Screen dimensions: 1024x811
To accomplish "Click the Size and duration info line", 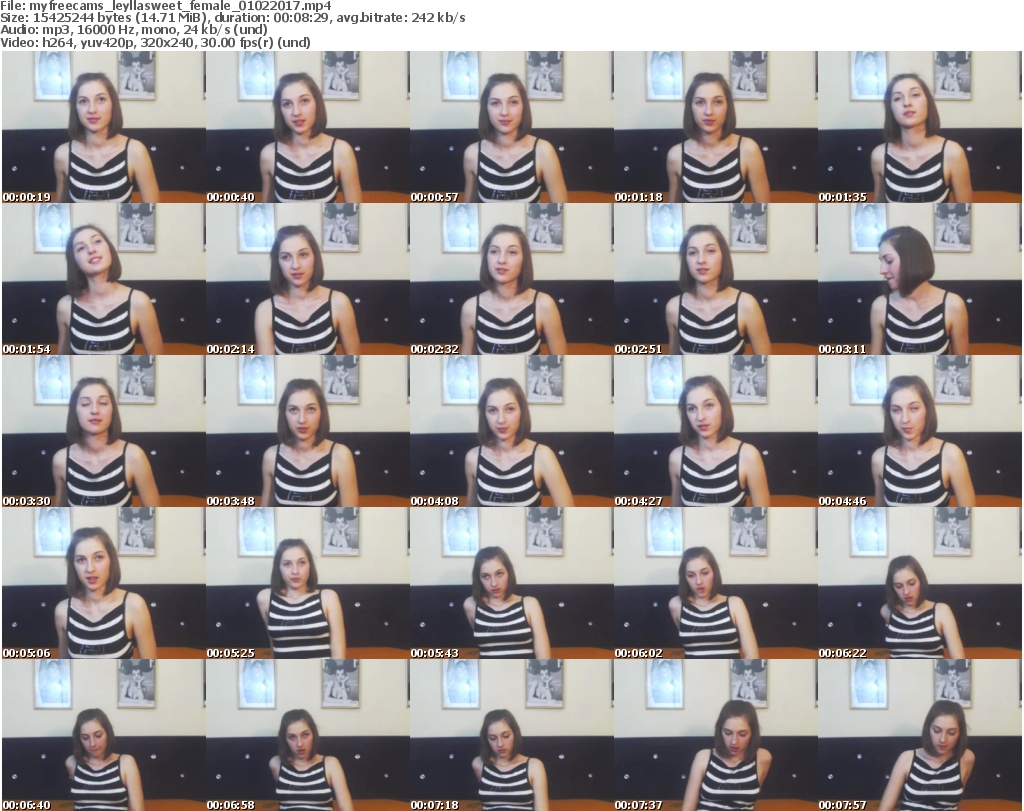I will (x=232, y=18).
